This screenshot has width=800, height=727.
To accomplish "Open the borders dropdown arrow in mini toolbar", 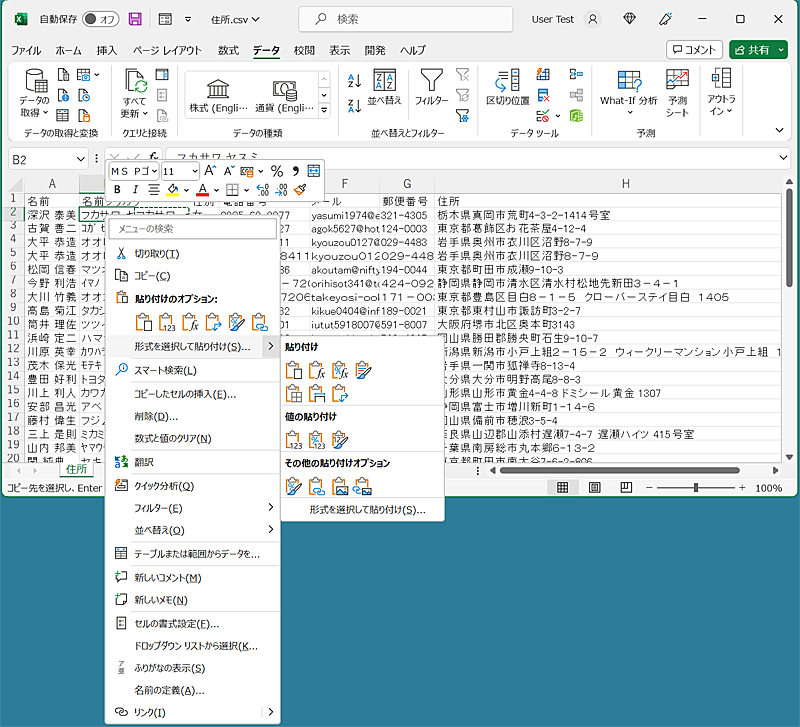I will click(246, 190).
